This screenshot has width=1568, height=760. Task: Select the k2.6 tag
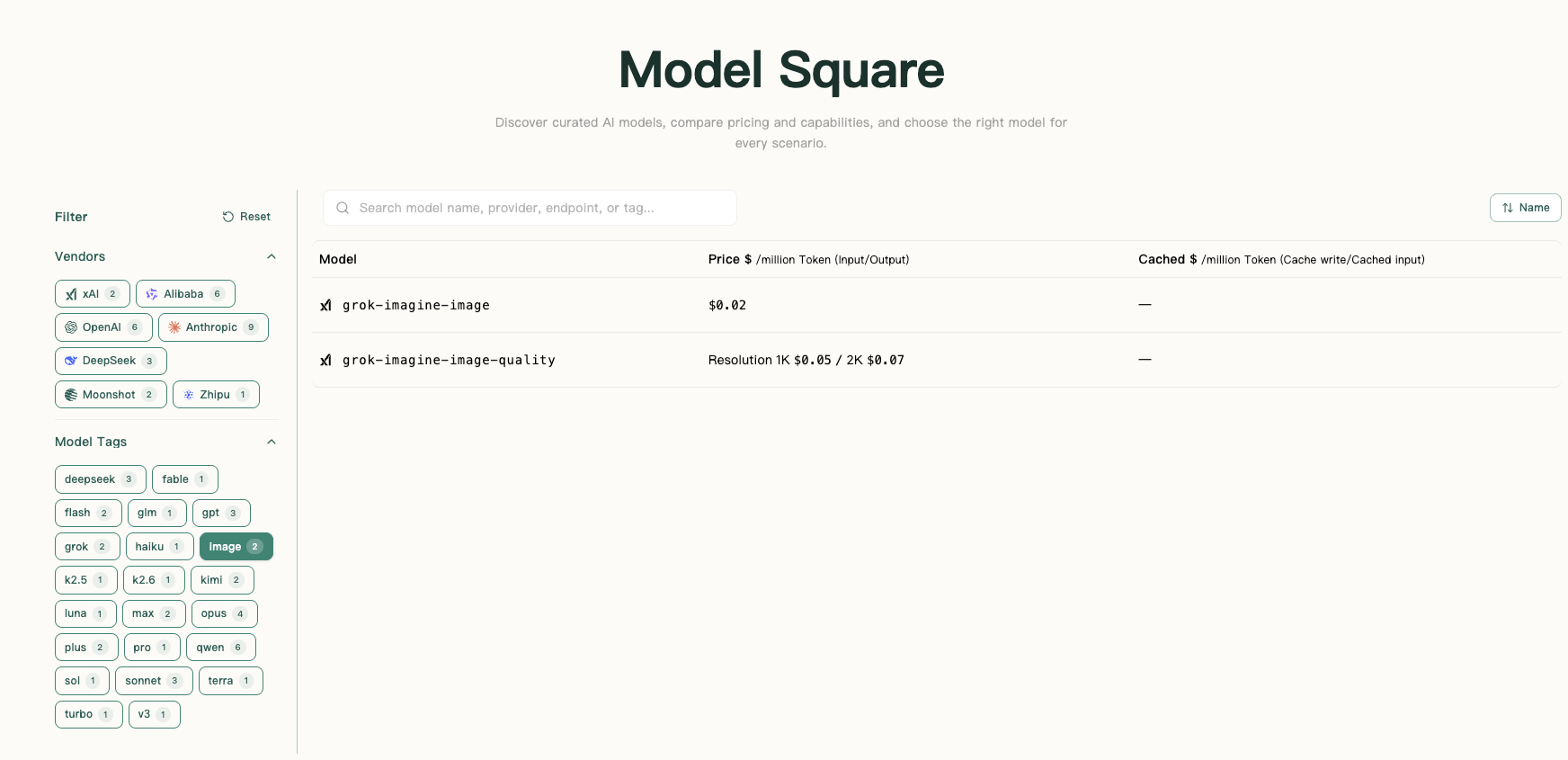(154, 580)
